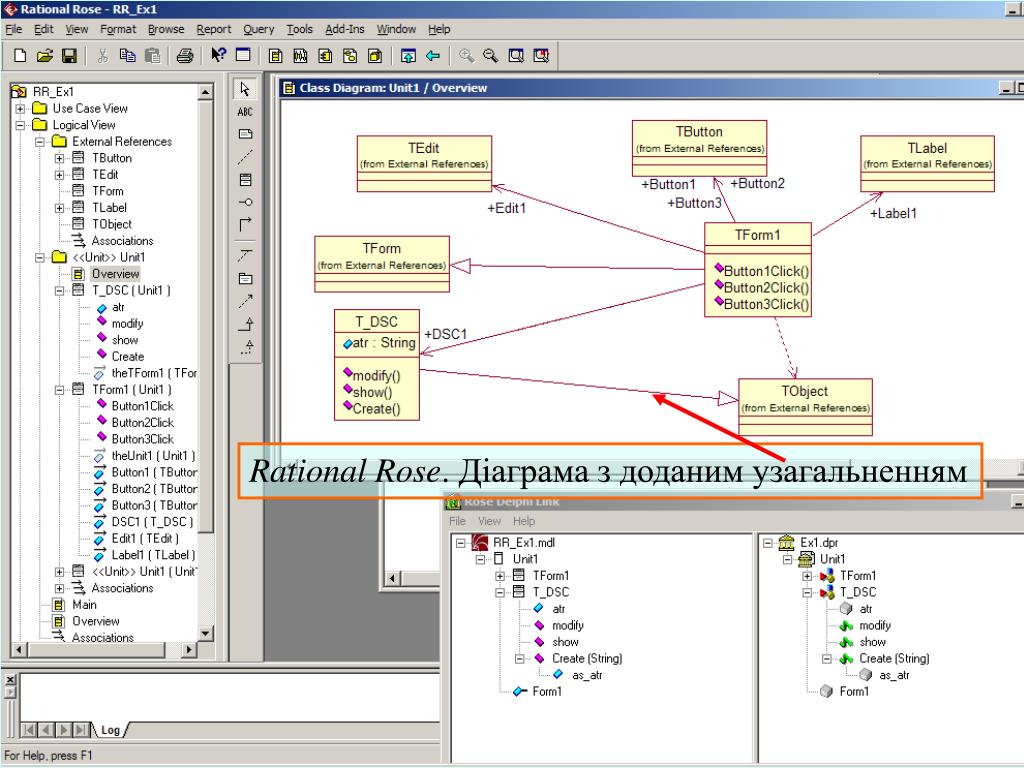Collapse the External References folder

tap(40, 142)
